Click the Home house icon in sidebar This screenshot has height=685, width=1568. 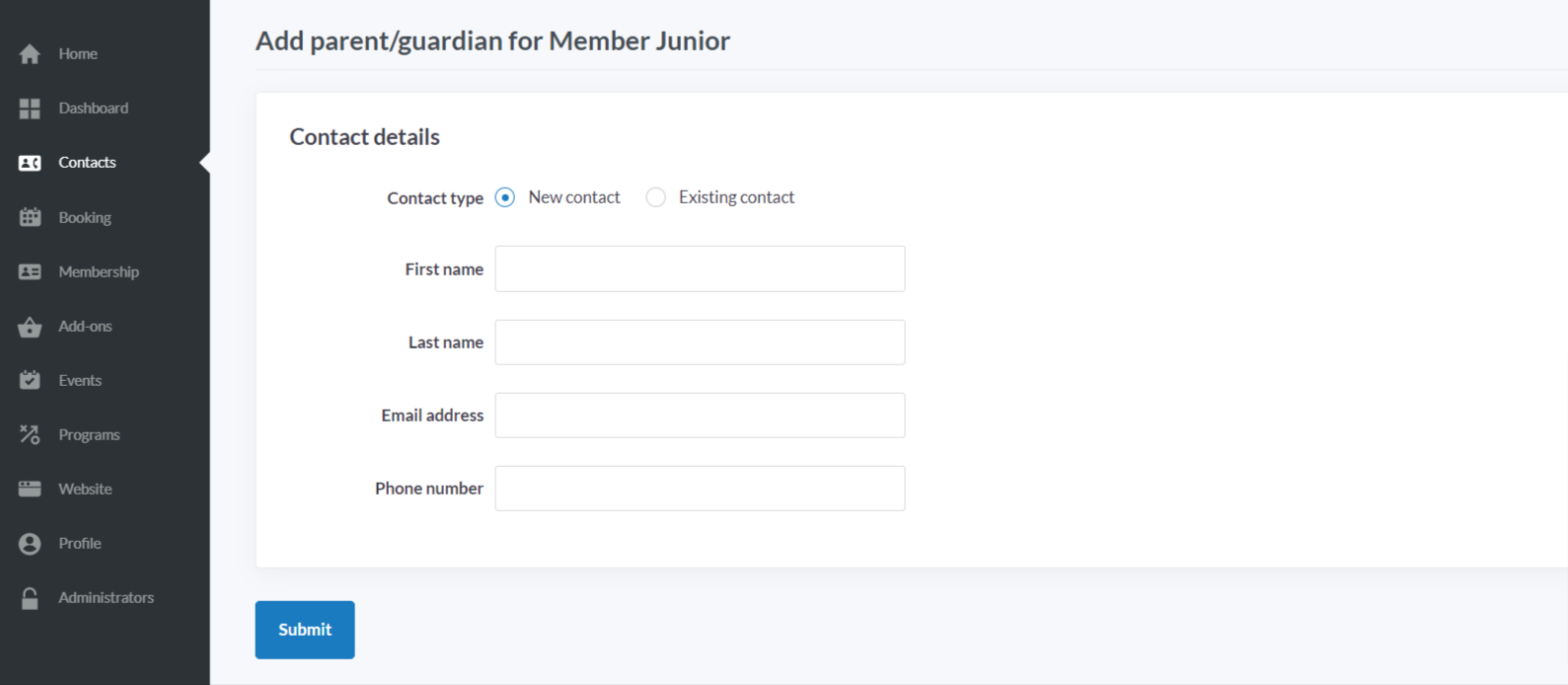click(x=30, y=54)
